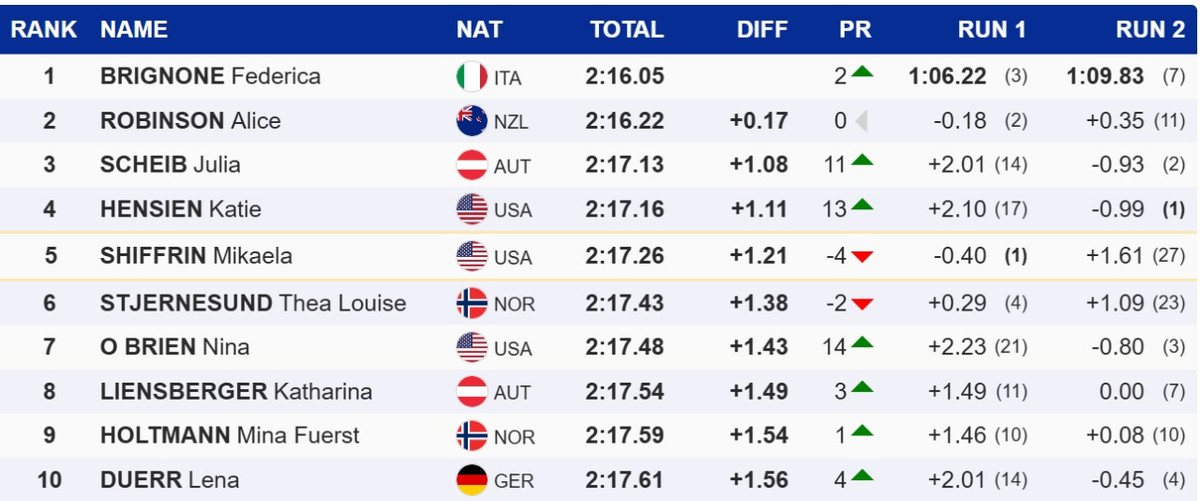Click Brignone's run 1 time 1:06.22
The height and width of the screenshot is (501, 1200).
click(947, 77)
